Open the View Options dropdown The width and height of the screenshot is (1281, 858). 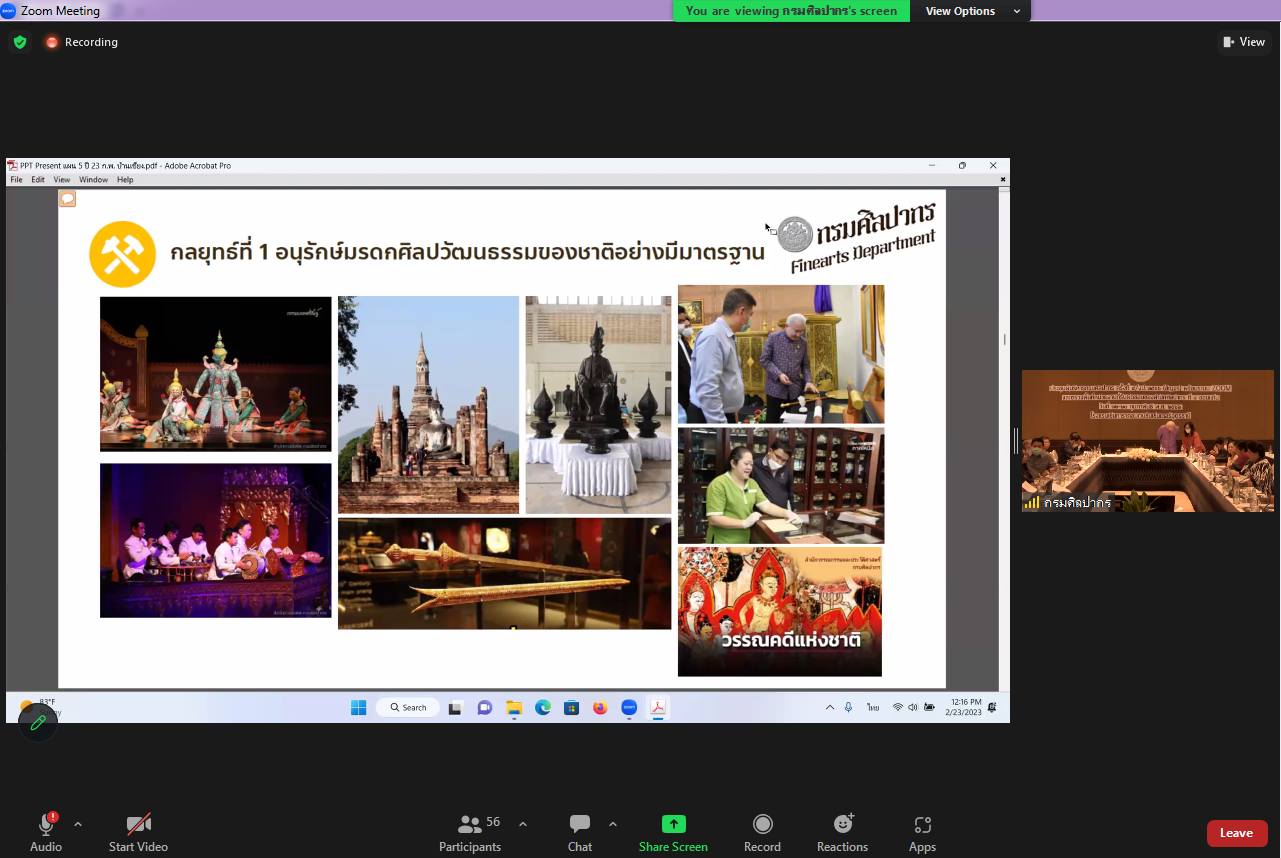tap(970, 11)
